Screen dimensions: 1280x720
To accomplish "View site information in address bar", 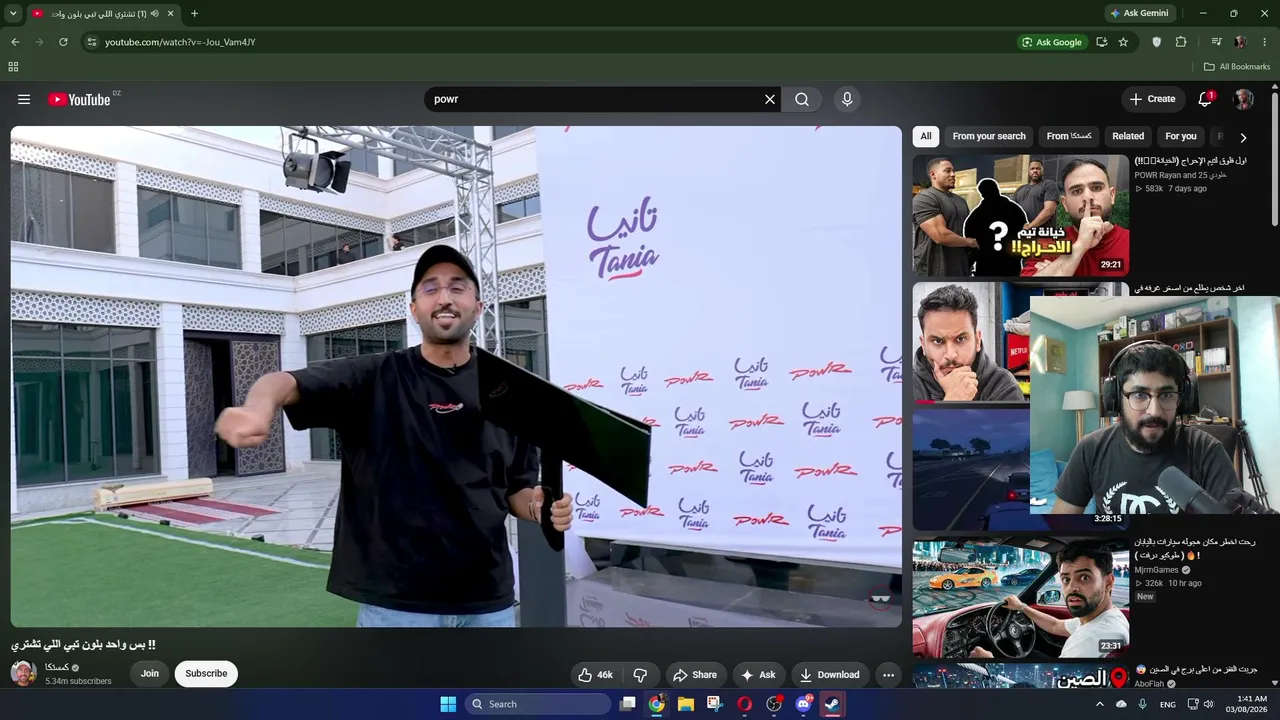I will (x=91, y=42).
